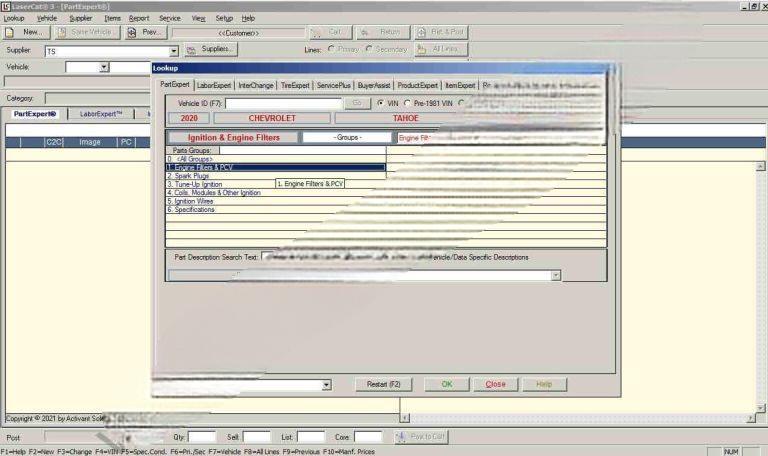Click the List input field

(x=311, y=437)
